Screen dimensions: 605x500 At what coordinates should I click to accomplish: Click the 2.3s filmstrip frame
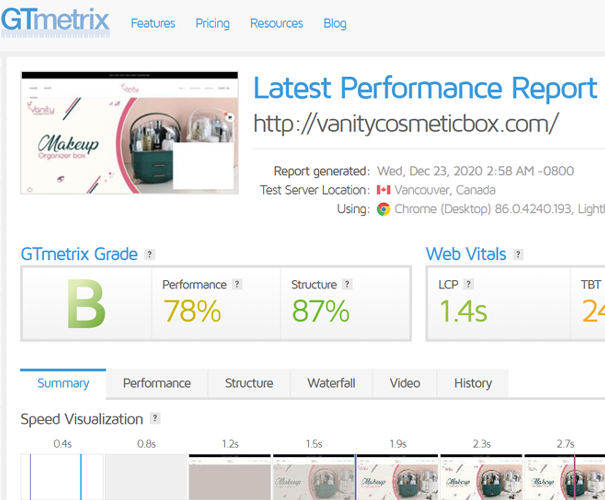pyautogui.click(x=482, y=477)
